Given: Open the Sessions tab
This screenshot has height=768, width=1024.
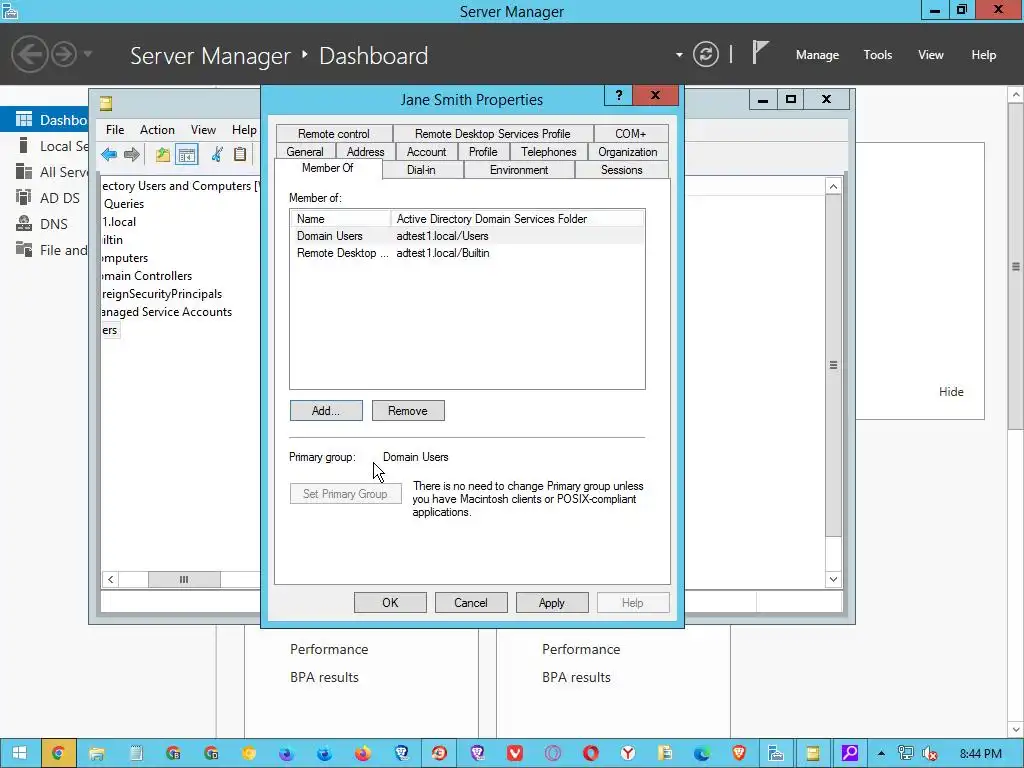Looking at the screenshot, I should 622,170.
